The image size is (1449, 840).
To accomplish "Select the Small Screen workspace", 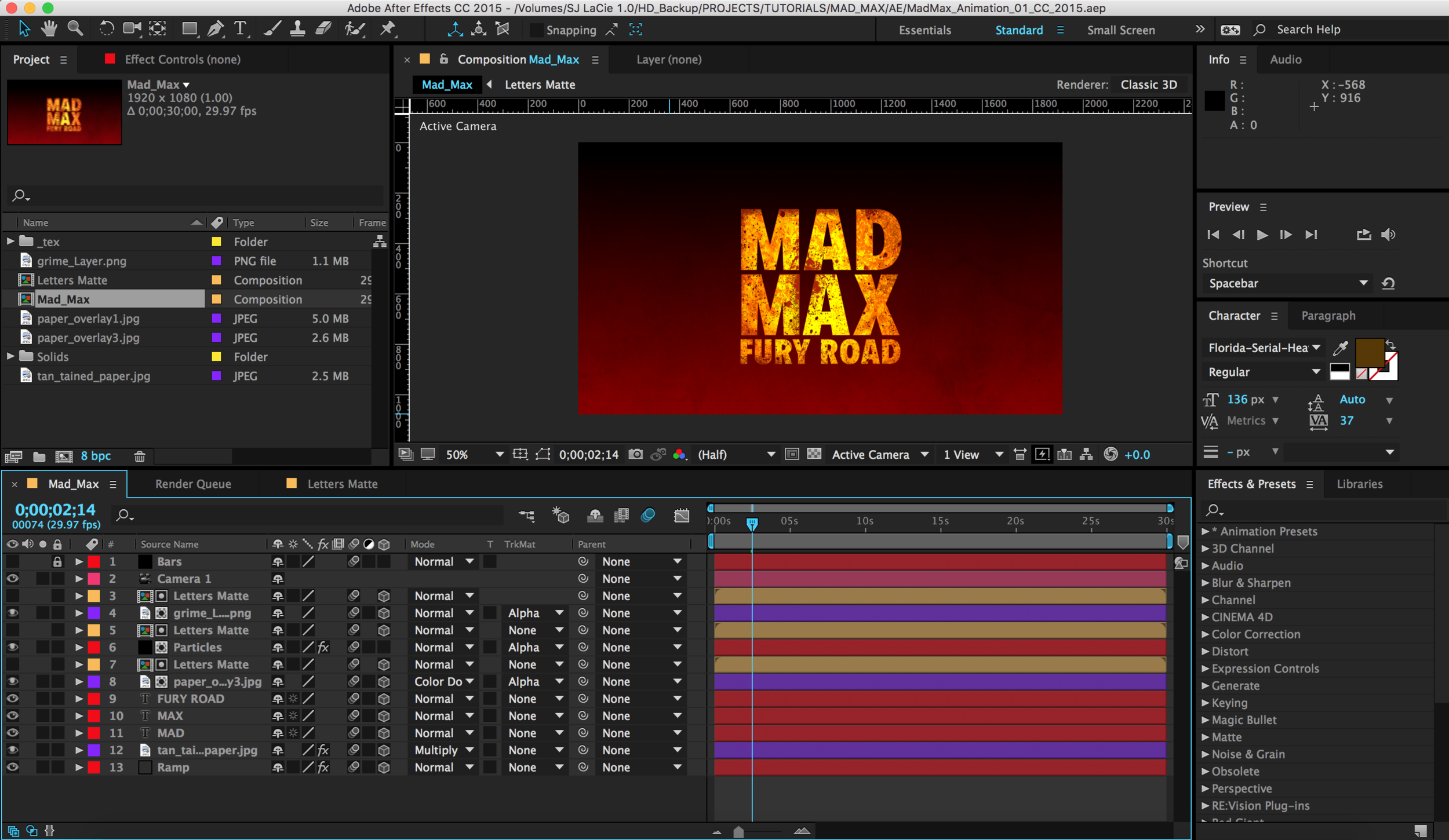I will [x=1120, y=30].
